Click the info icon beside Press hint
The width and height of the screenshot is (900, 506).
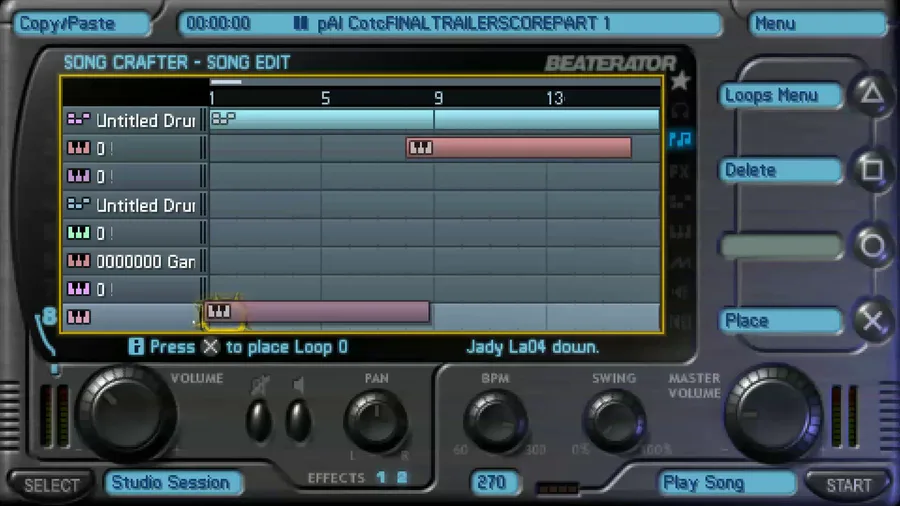coord(136,347)
